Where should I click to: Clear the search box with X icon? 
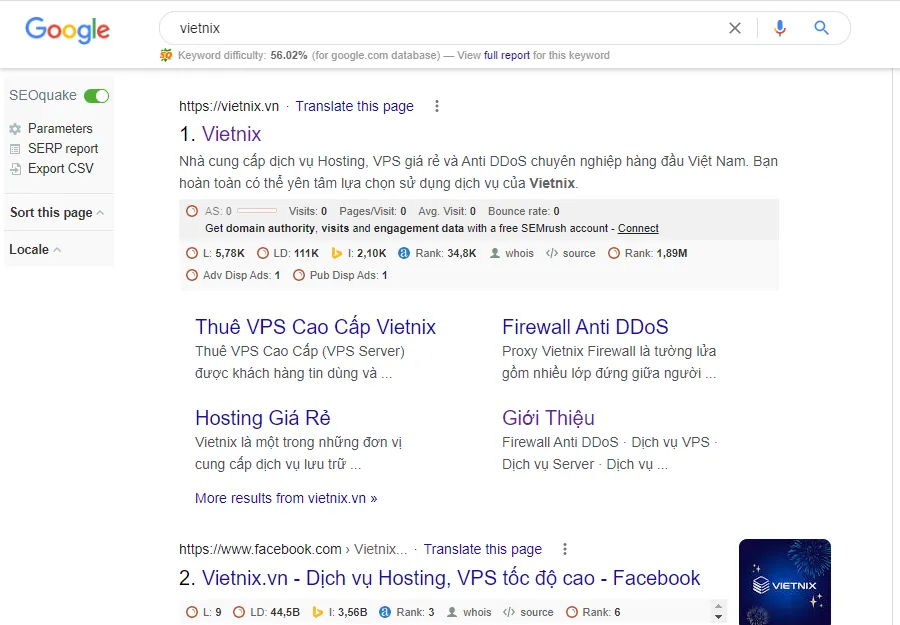tap(735, 28)
